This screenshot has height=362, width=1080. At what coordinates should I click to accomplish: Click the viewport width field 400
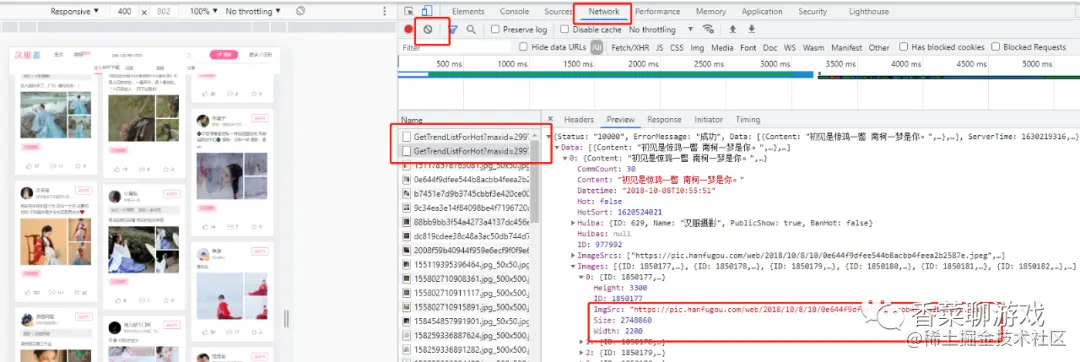tap(124, 12)
